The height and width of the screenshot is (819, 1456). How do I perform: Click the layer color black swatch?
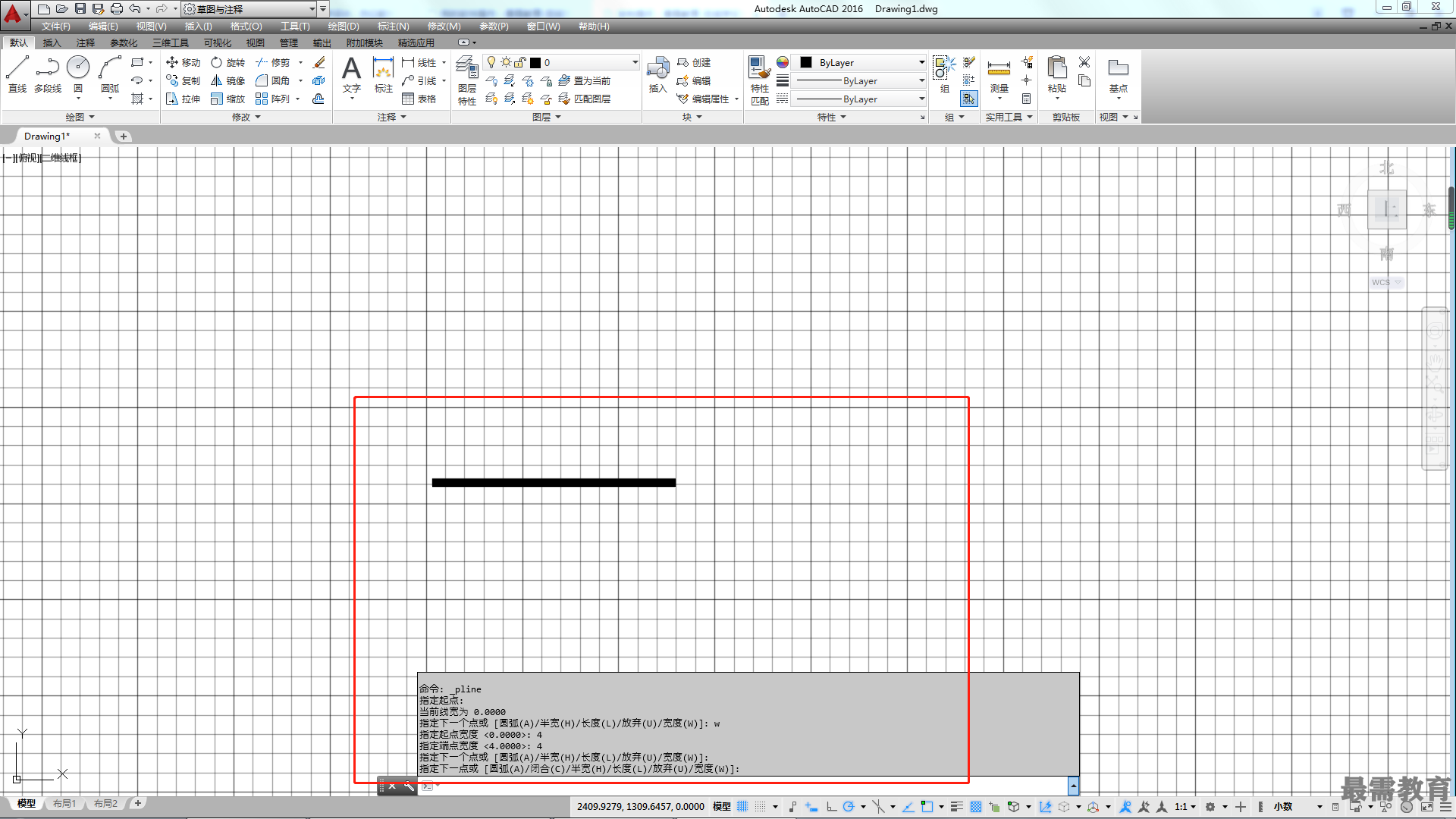[535, 62]
